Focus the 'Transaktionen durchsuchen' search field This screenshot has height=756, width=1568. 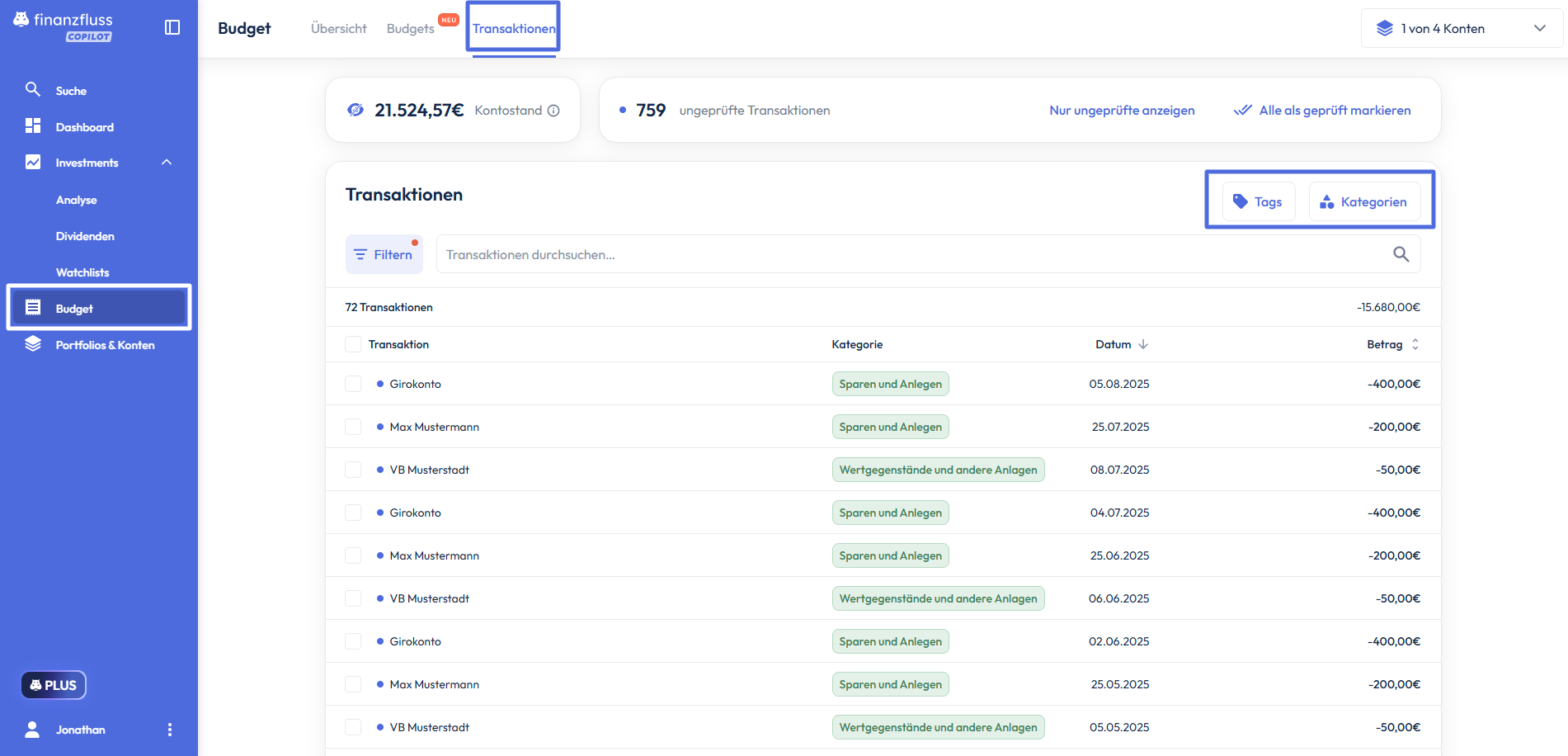pyautogui.click(x=907, y=254)
